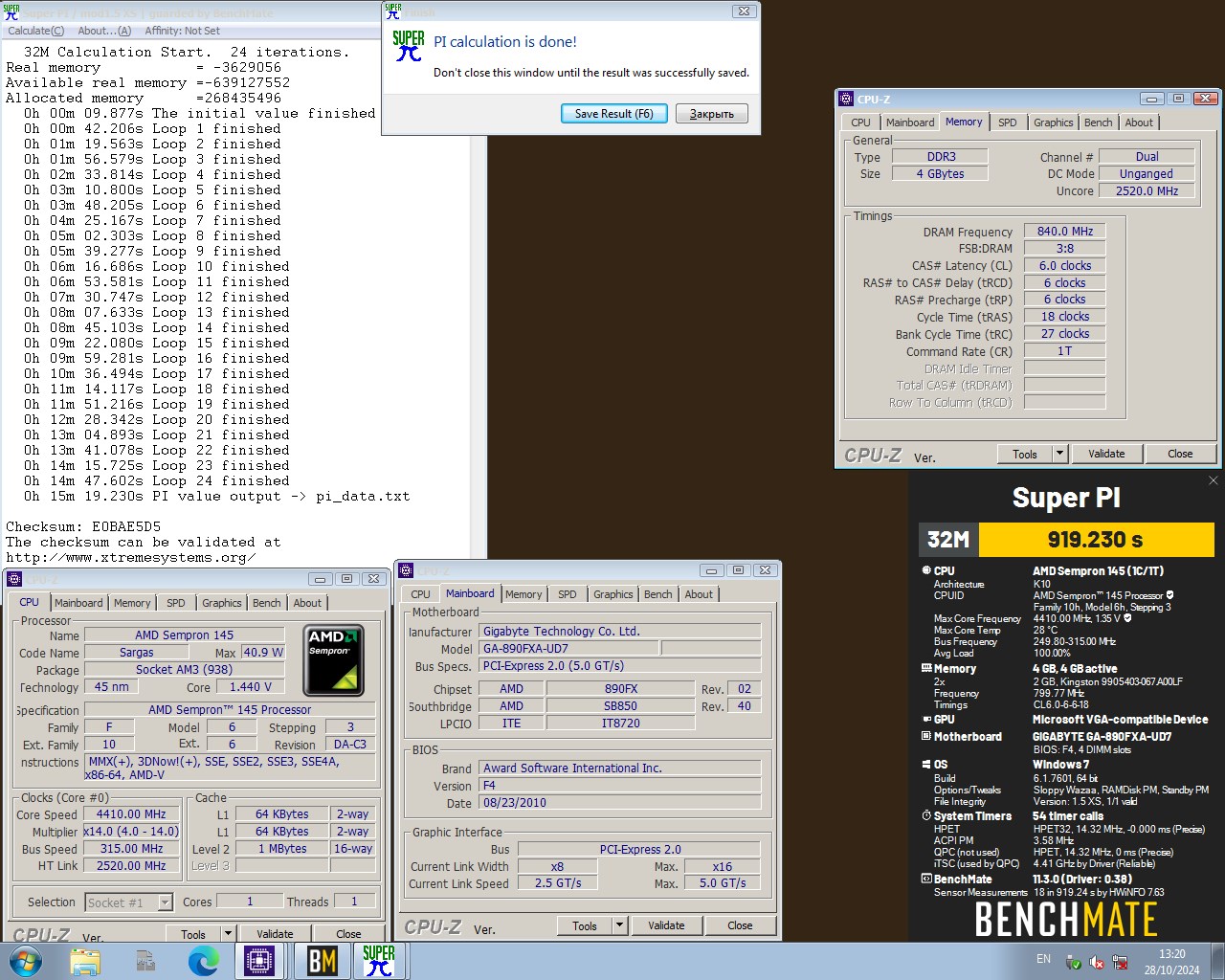Screen dimensions: 1225x980
Task: Launch Microsoft Edge from the taskbar
Action: coord(203,961)
